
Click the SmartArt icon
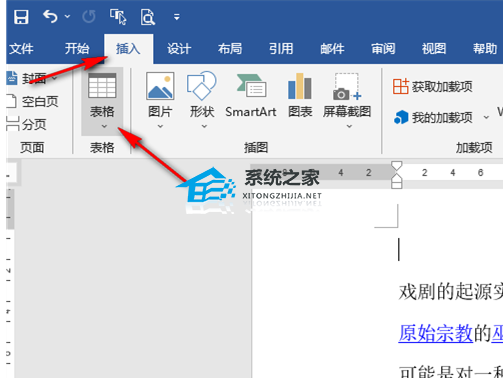pyautogui.click(x=251, y=86)
